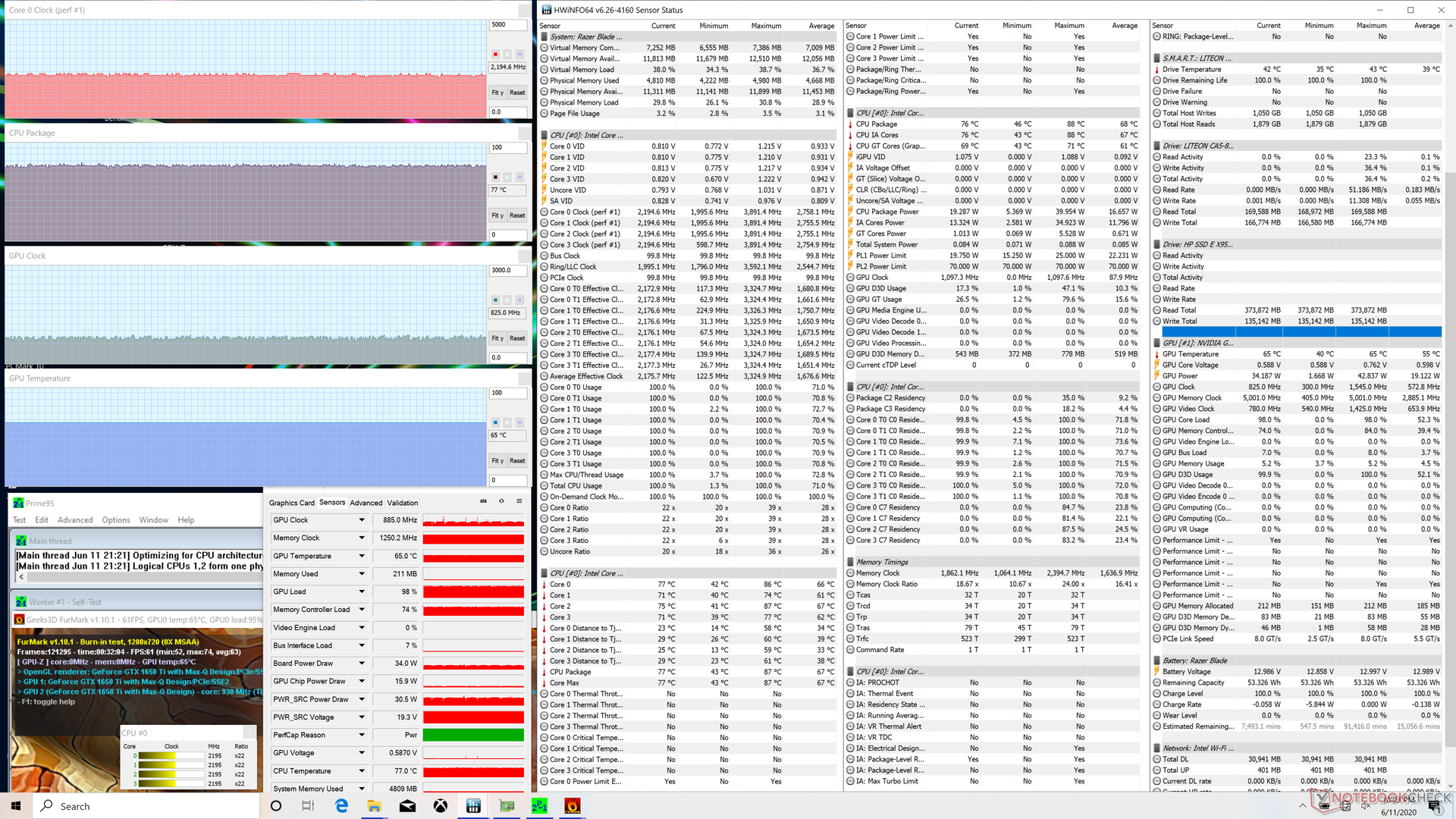
Task: Open Advanced tab in GPU-Z
Action: [x=366, y=503]
